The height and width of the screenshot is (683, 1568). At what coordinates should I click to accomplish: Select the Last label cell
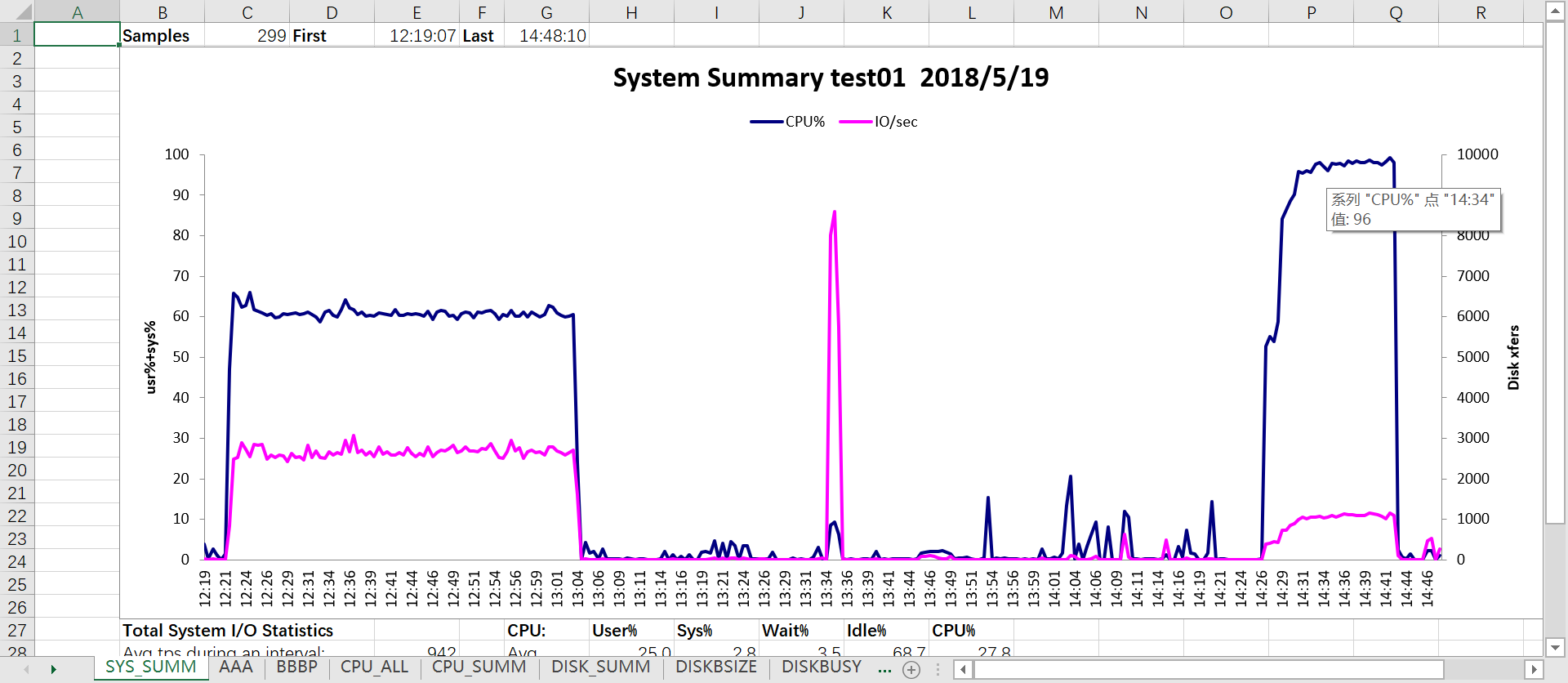click(482, 35)
